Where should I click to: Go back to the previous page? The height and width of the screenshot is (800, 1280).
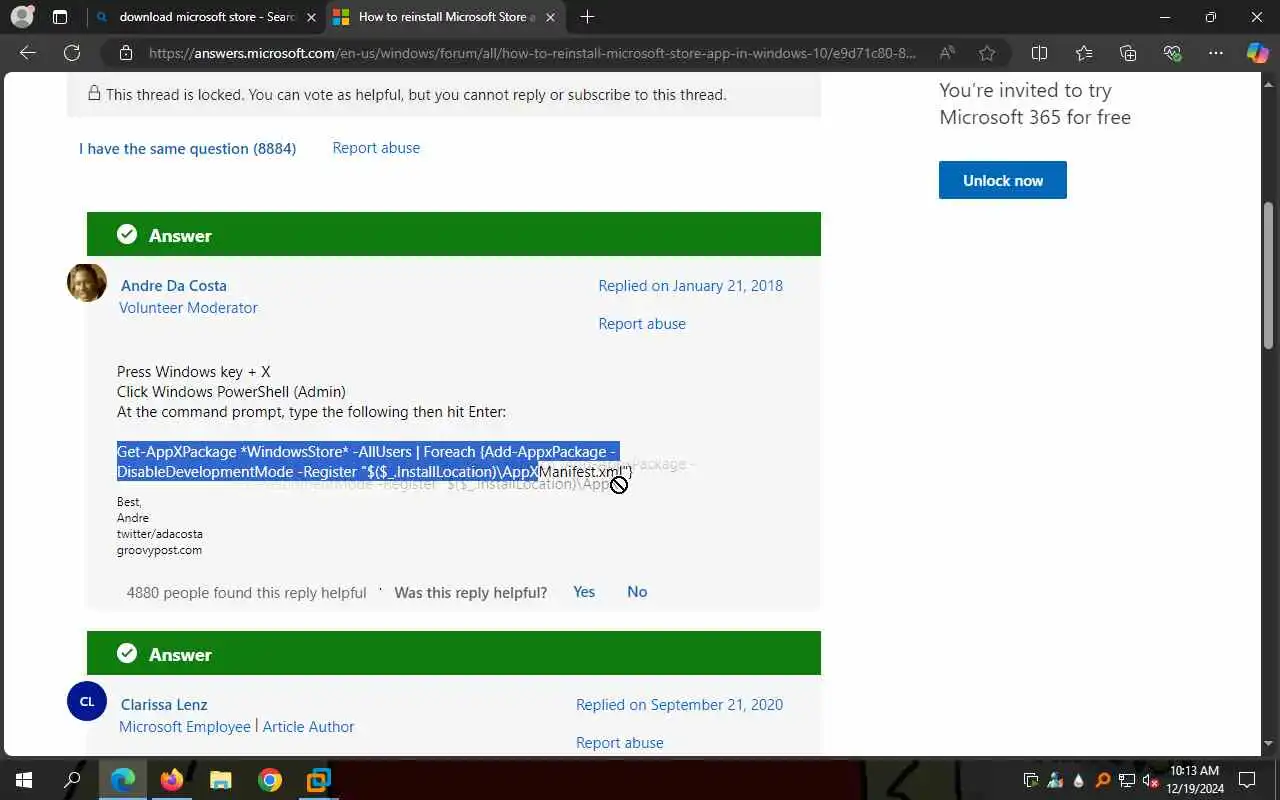click(x=28, y=53)
